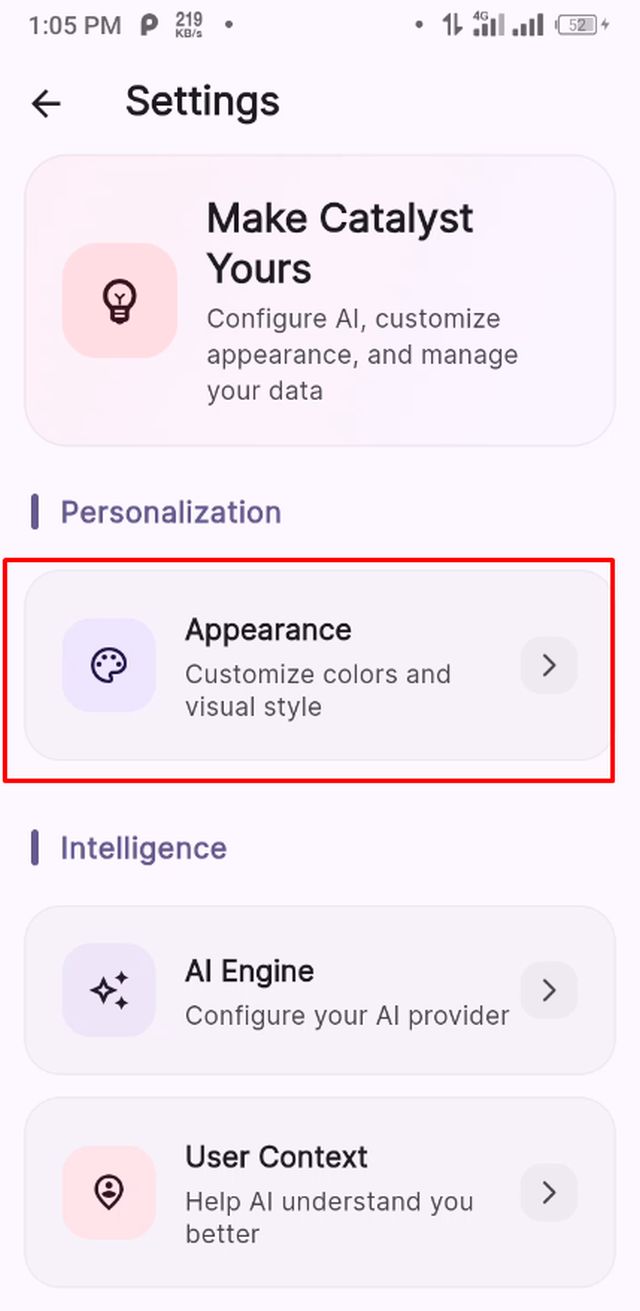Tap the User Context person-pin icon
The height and width of the screenshot is (1311, 640).
pyautogui.click(x=108, y=1192)
